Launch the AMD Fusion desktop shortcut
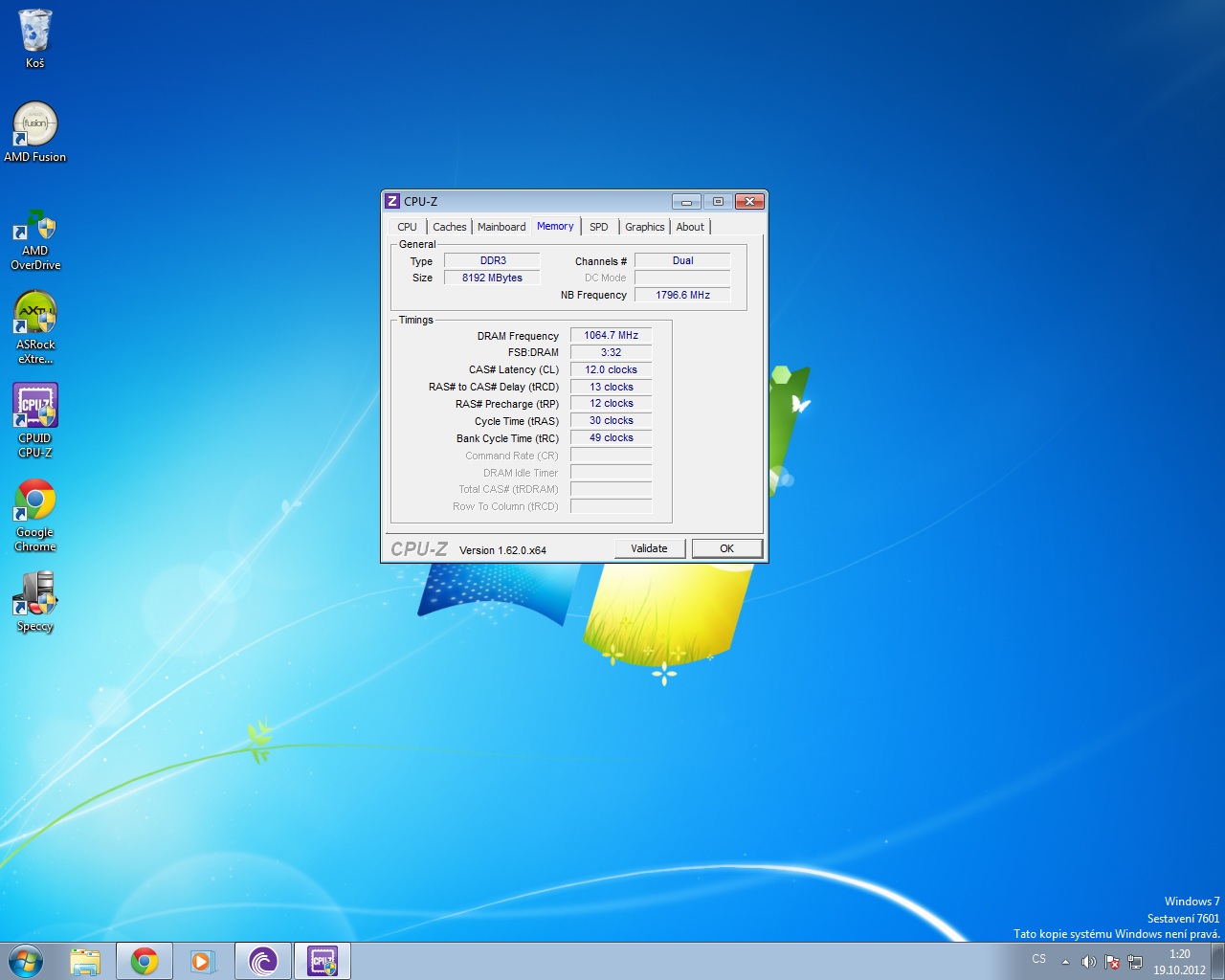 [x=35, y=131]
